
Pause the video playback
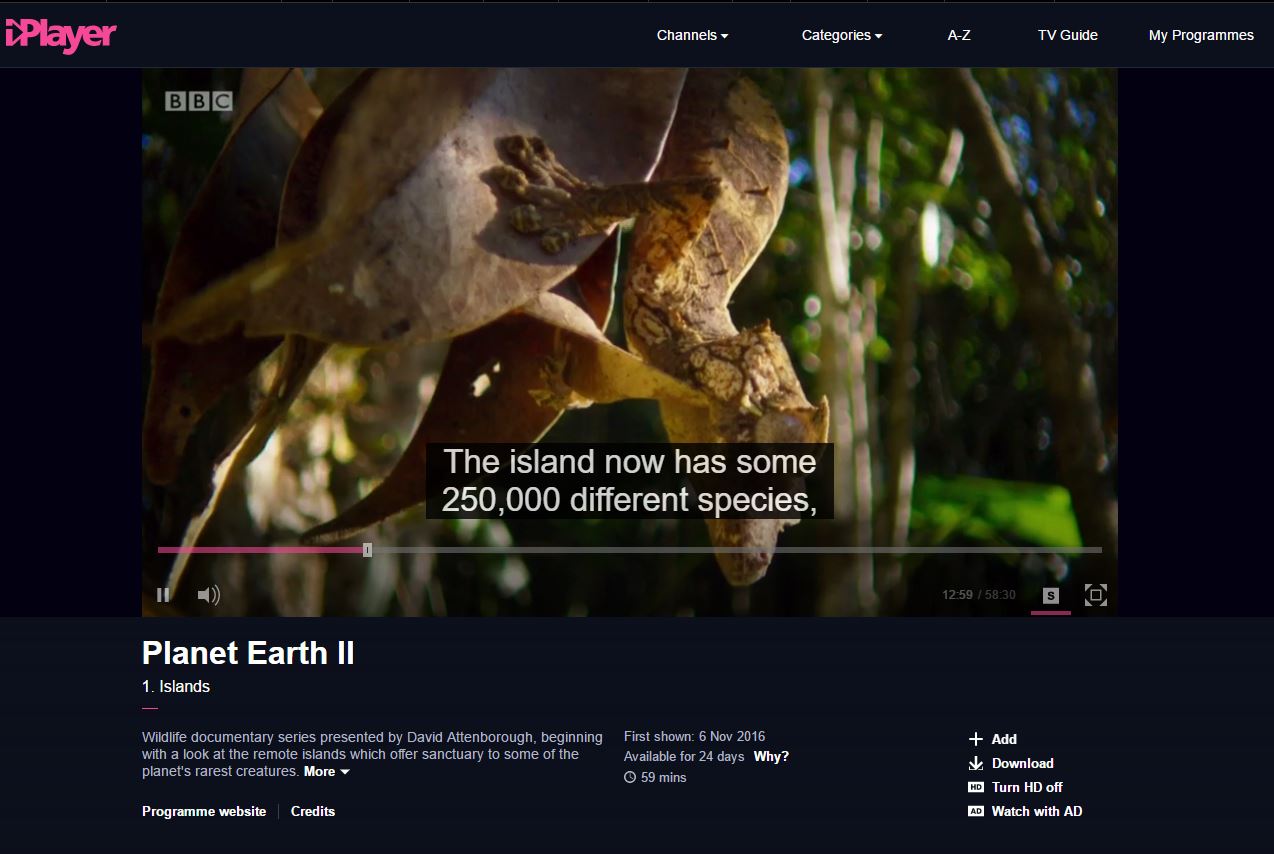coord(163,595)
